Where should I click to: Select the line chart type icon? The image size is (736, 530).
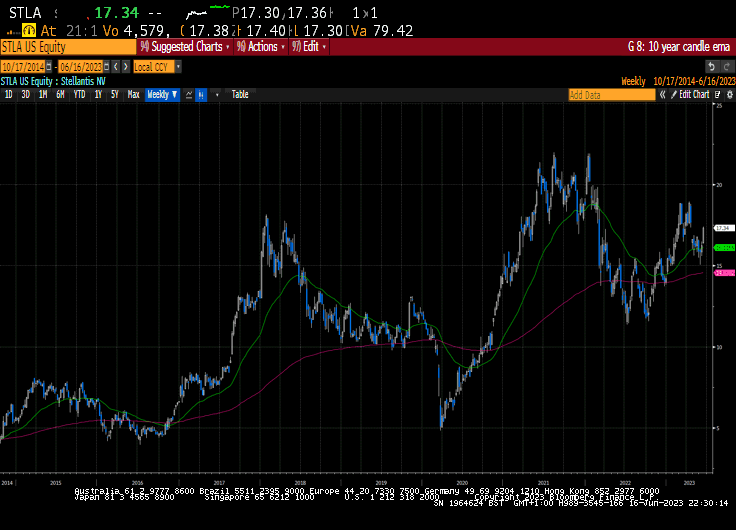coord(189,95)
